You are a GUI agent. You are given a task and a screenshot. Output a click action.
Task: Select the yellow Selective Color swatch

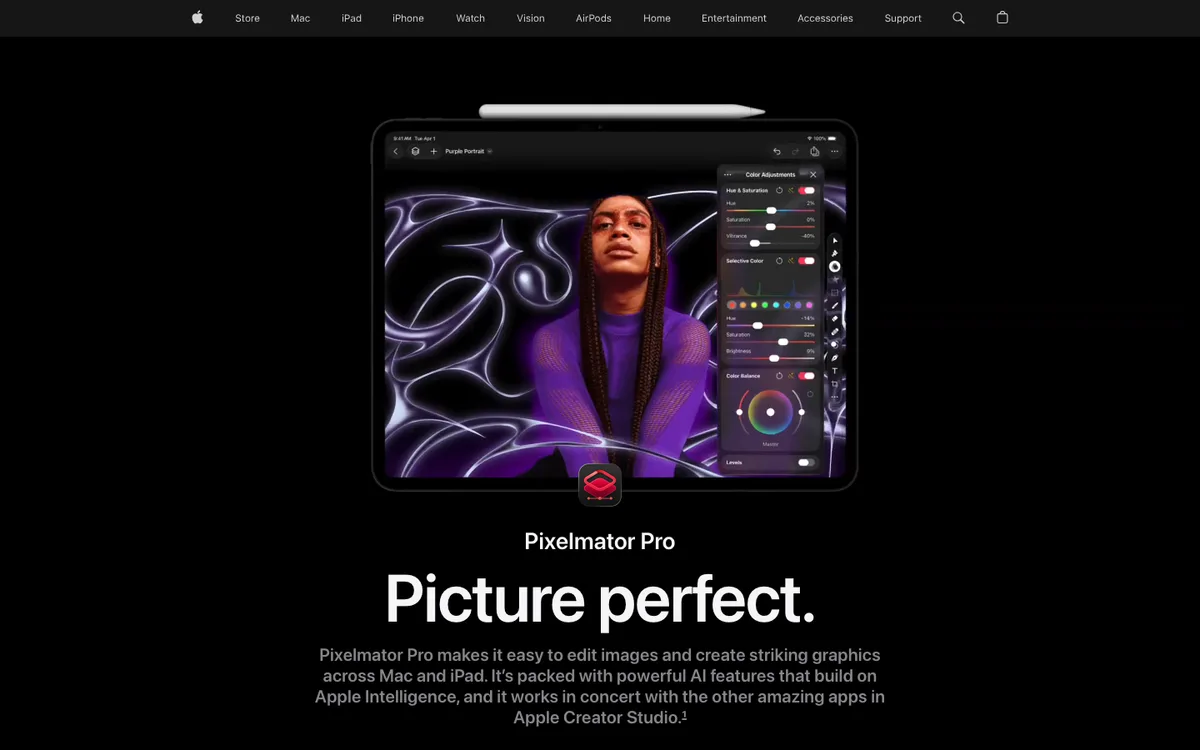[x=754, y=305]
